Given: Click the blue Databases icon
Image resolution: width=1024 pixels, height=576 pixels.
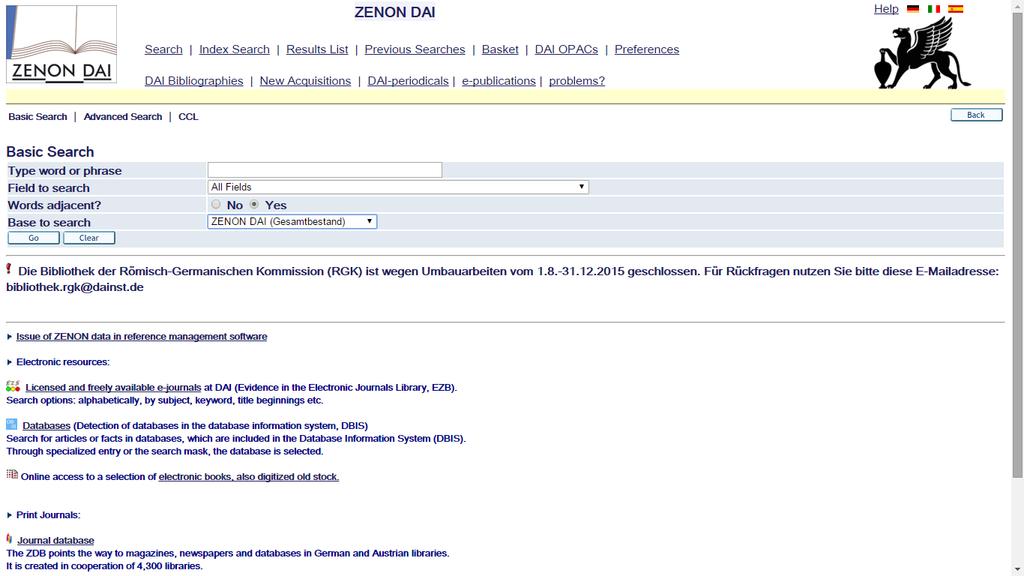Looking at the screenshot, I should 12,424.
